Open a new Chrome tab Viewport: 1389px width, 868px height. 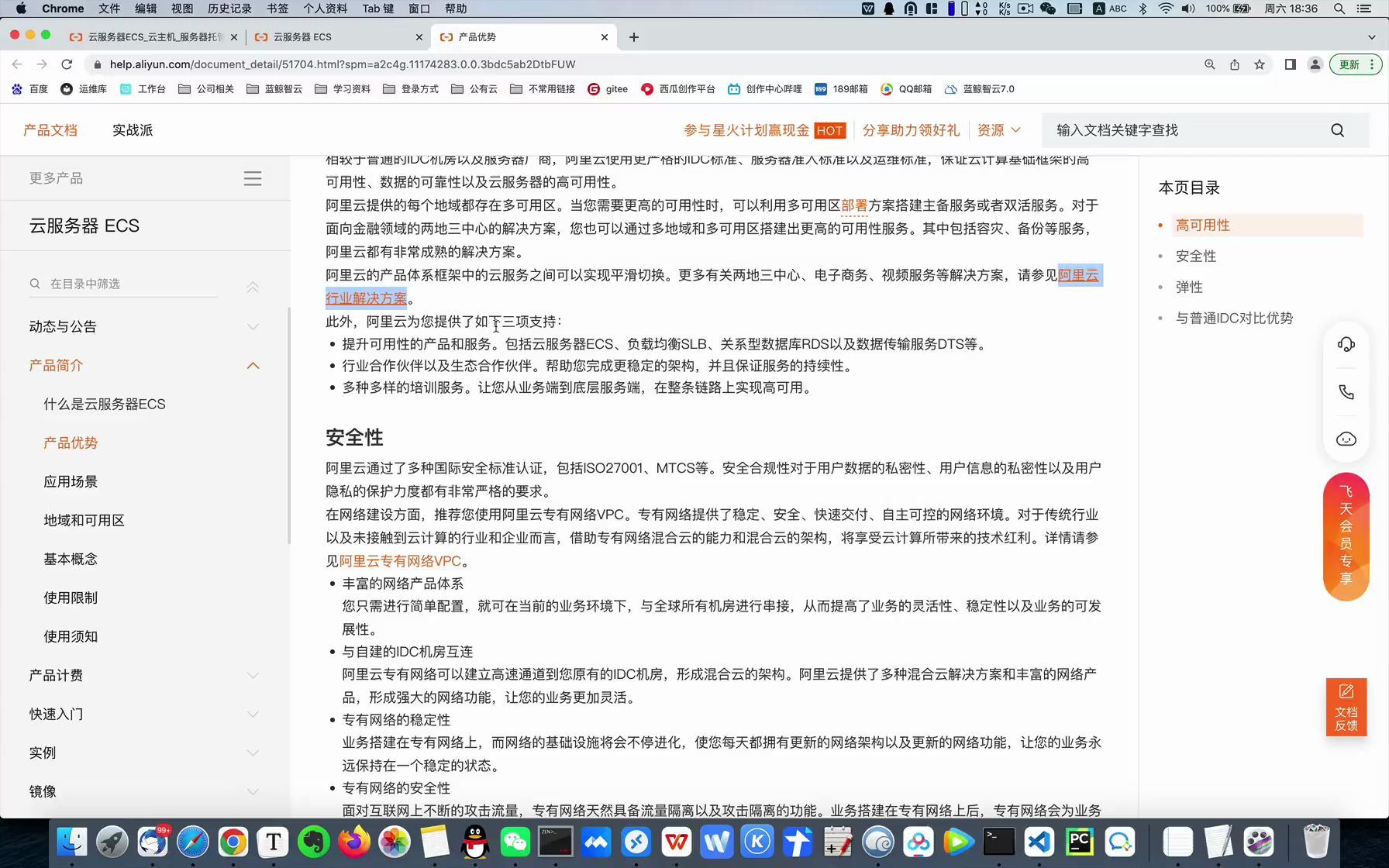tap(634, 37)
